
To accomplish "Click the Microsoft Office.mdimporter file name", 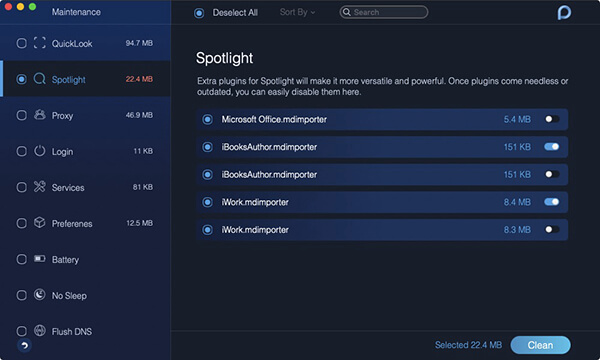I will coord(274,119).
